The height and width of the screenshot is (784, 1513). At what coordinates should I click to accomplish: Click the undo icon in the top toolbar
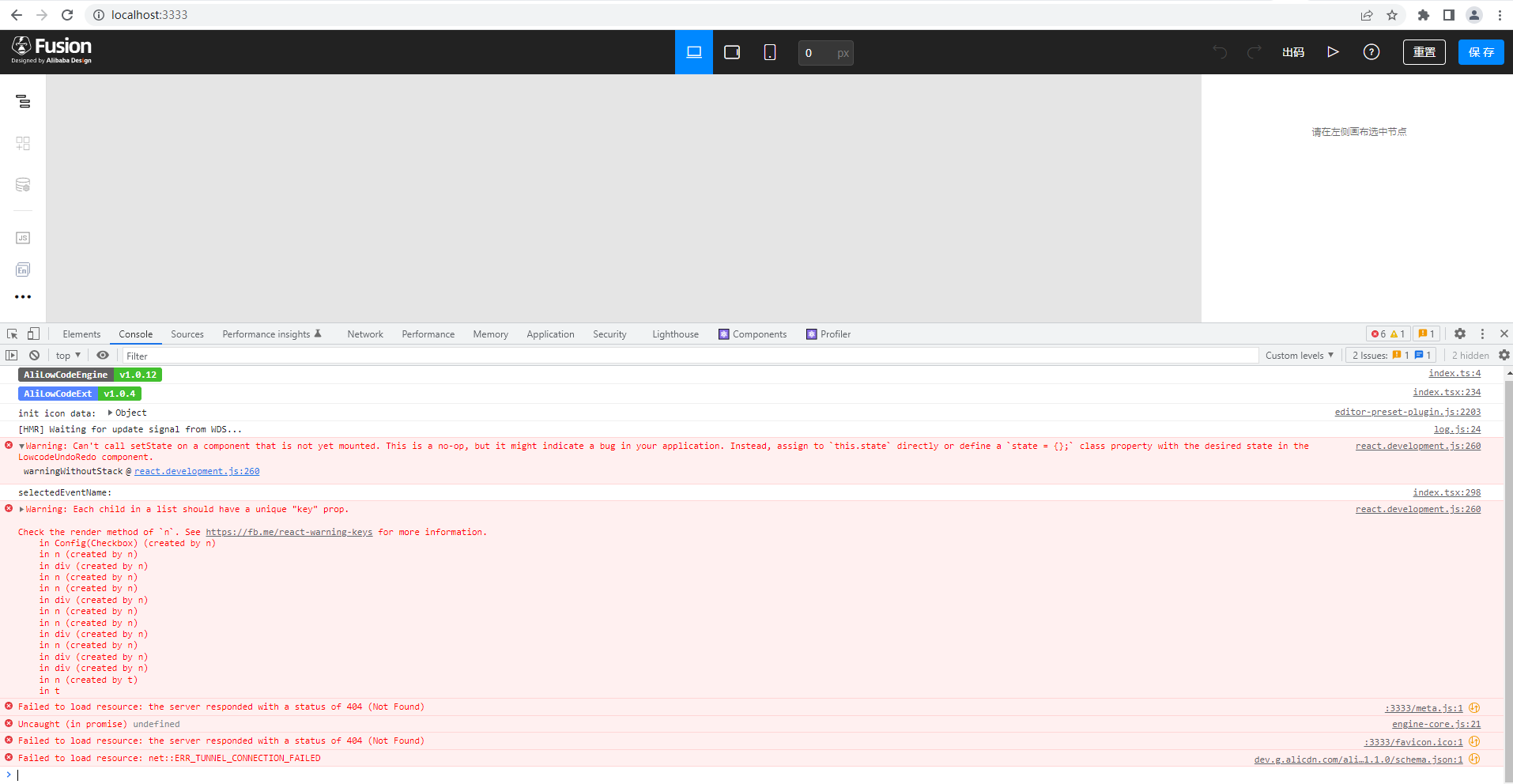[1219, 51]
